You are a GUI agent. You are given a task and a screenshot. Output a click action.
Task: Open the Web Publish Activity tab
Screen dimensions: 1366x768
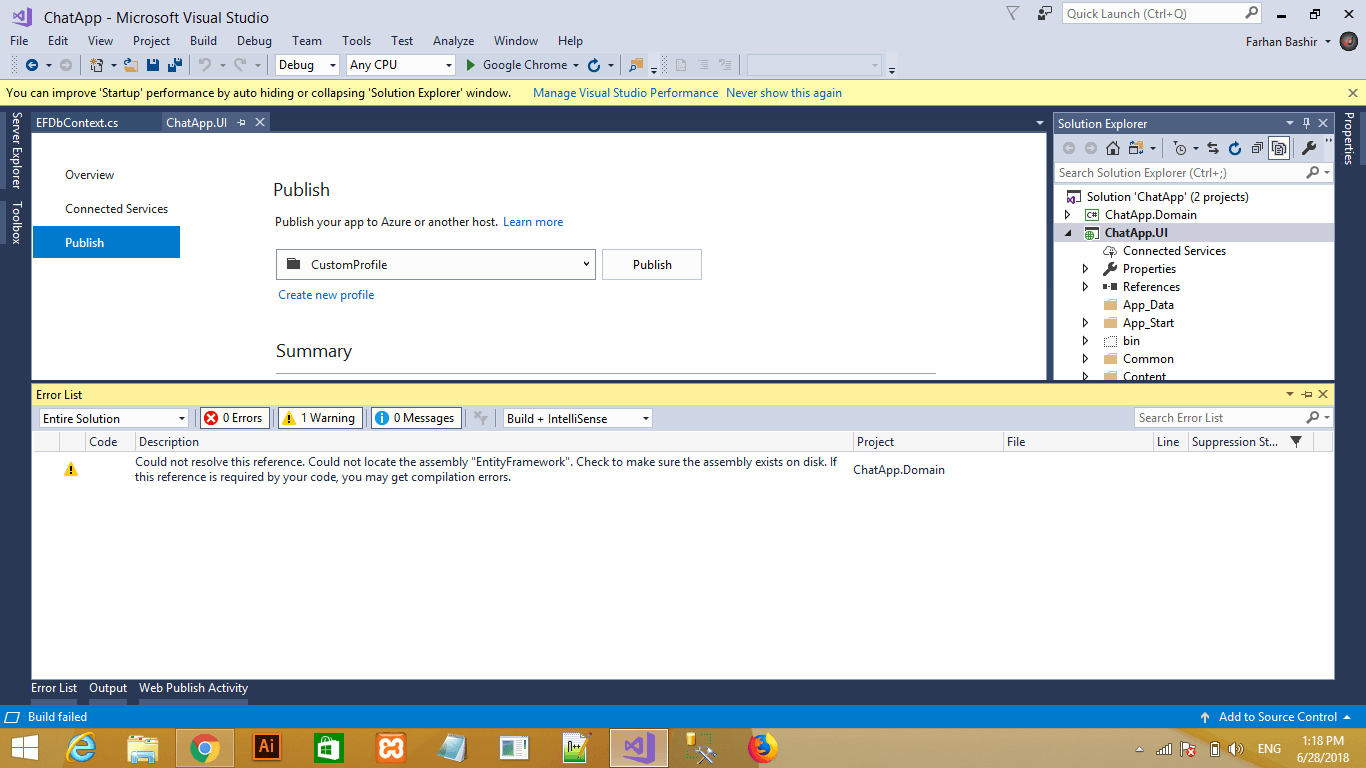pyautogui.click(x=193, y=688)
